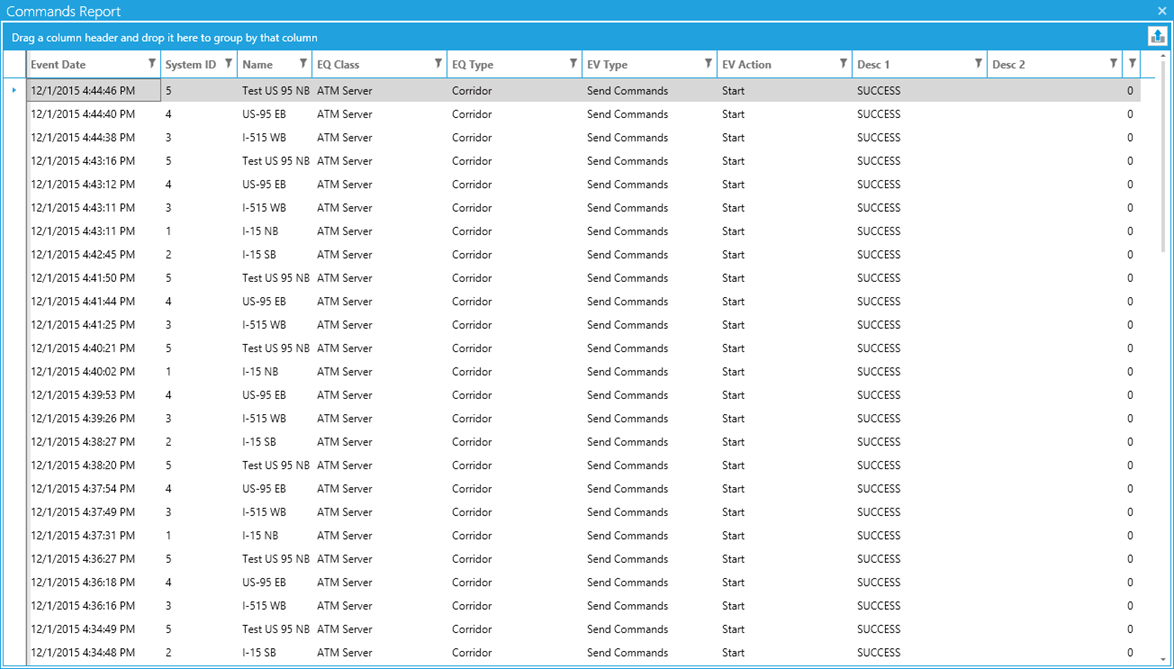Viewport: 1174px width, 669px height.
Task: Select row dated 12/1/2015 4:44:46 PM
Action: click(x=583, y=91)
